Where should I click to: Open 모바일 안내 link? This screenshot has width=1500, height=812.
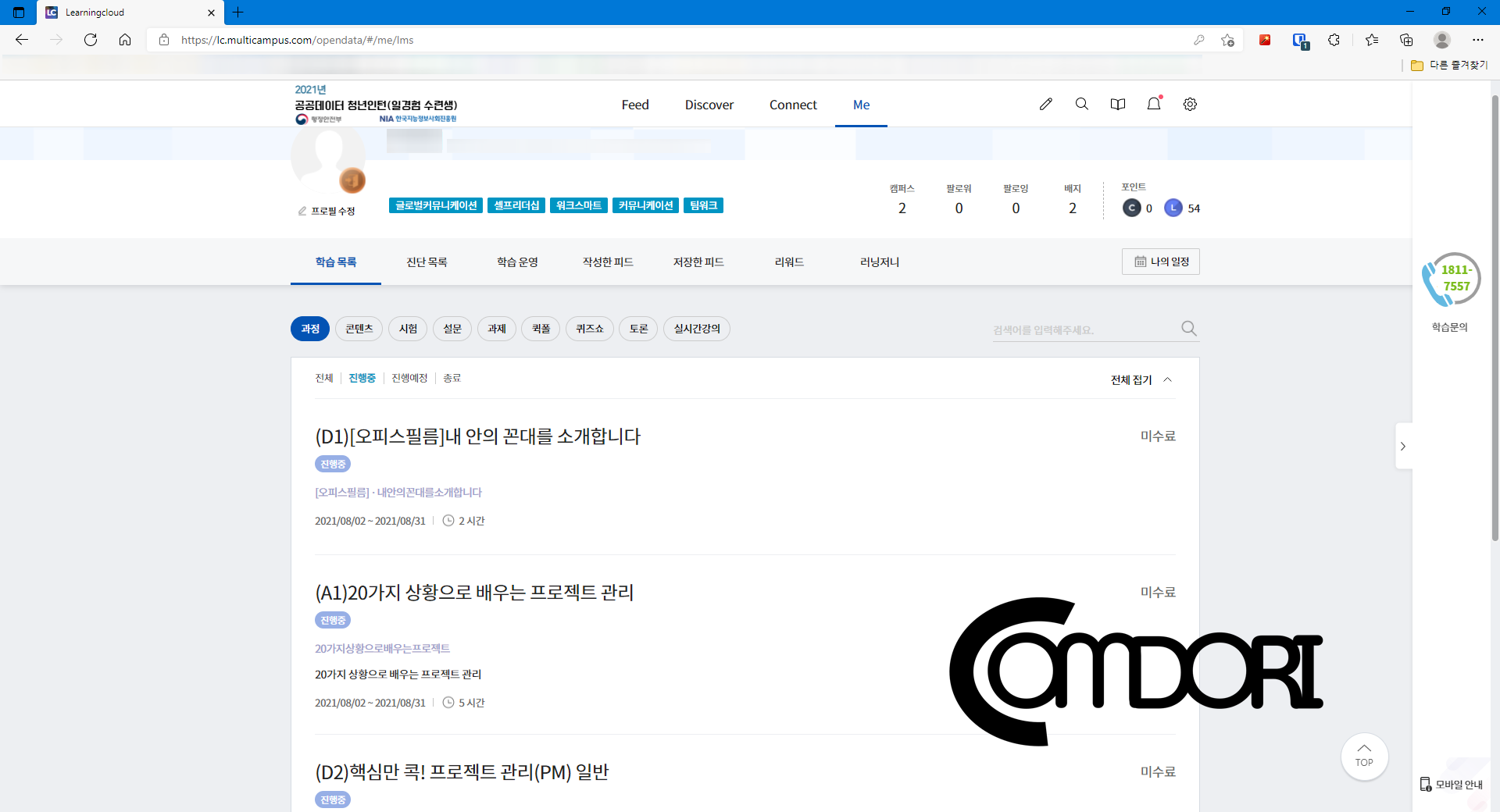tap(1451, 785)
